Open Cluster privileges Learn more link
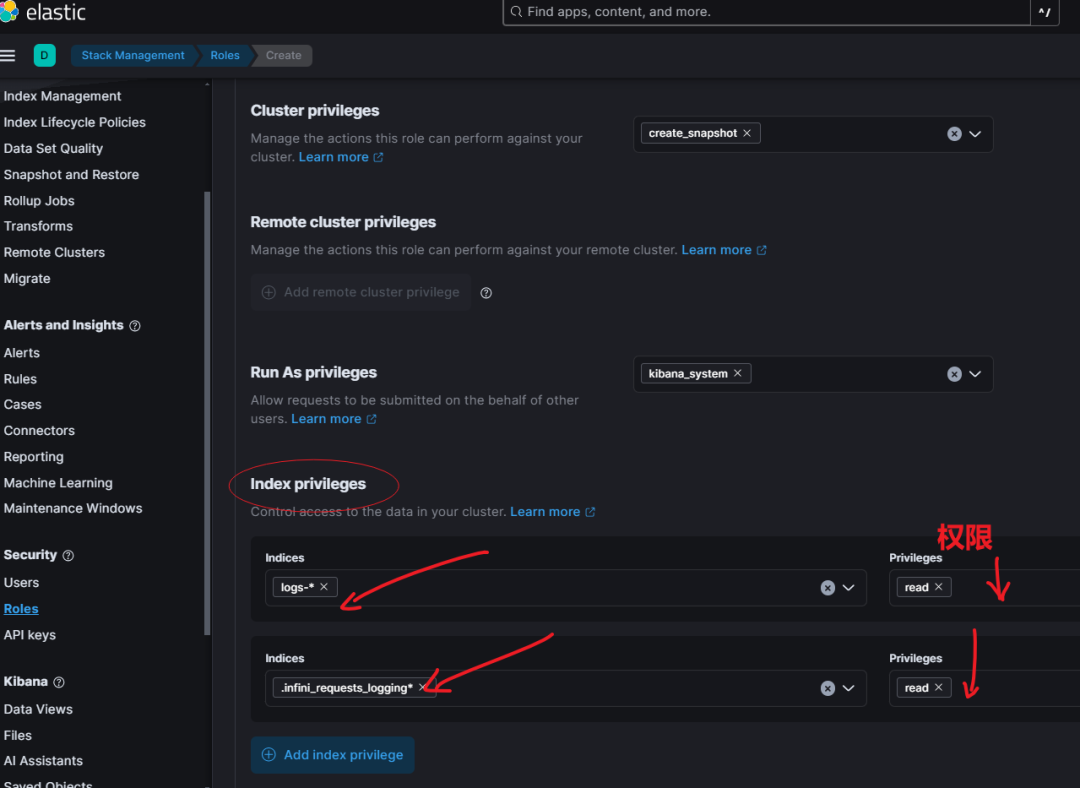1080x788 pixels. [341, 157]
